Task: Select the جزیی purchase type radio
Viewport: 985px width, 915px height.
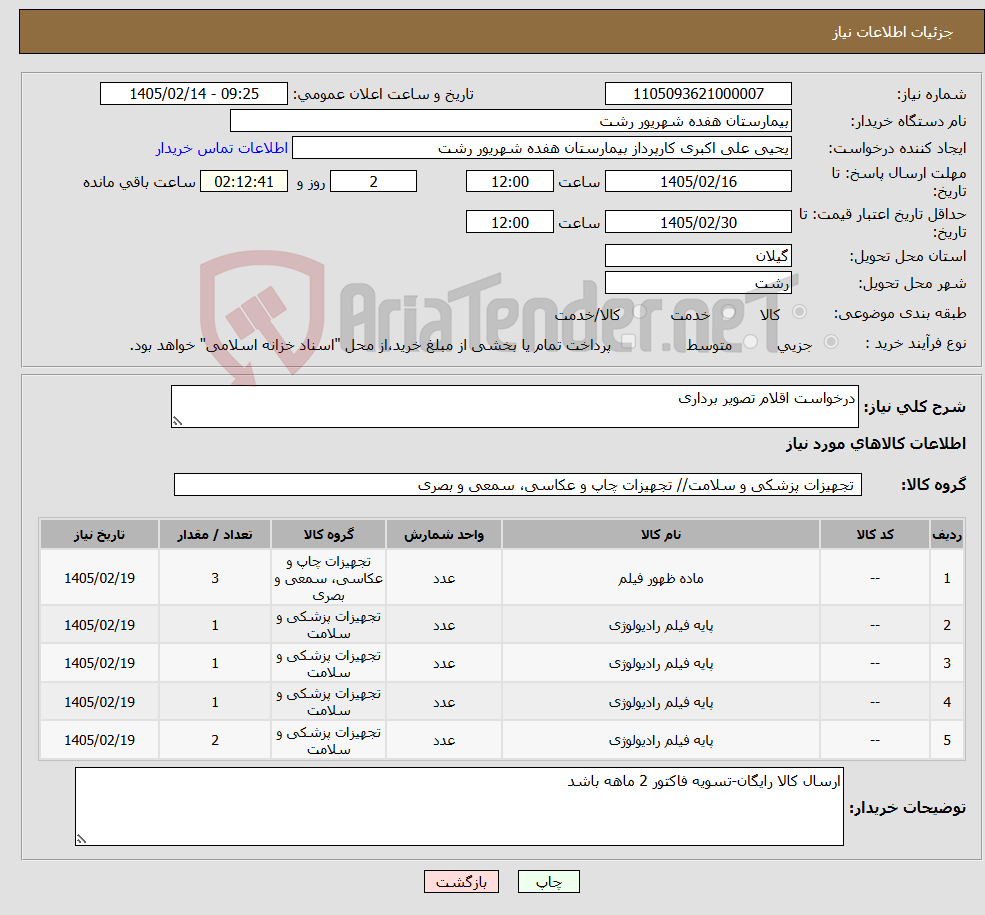Action: point(830,342)
